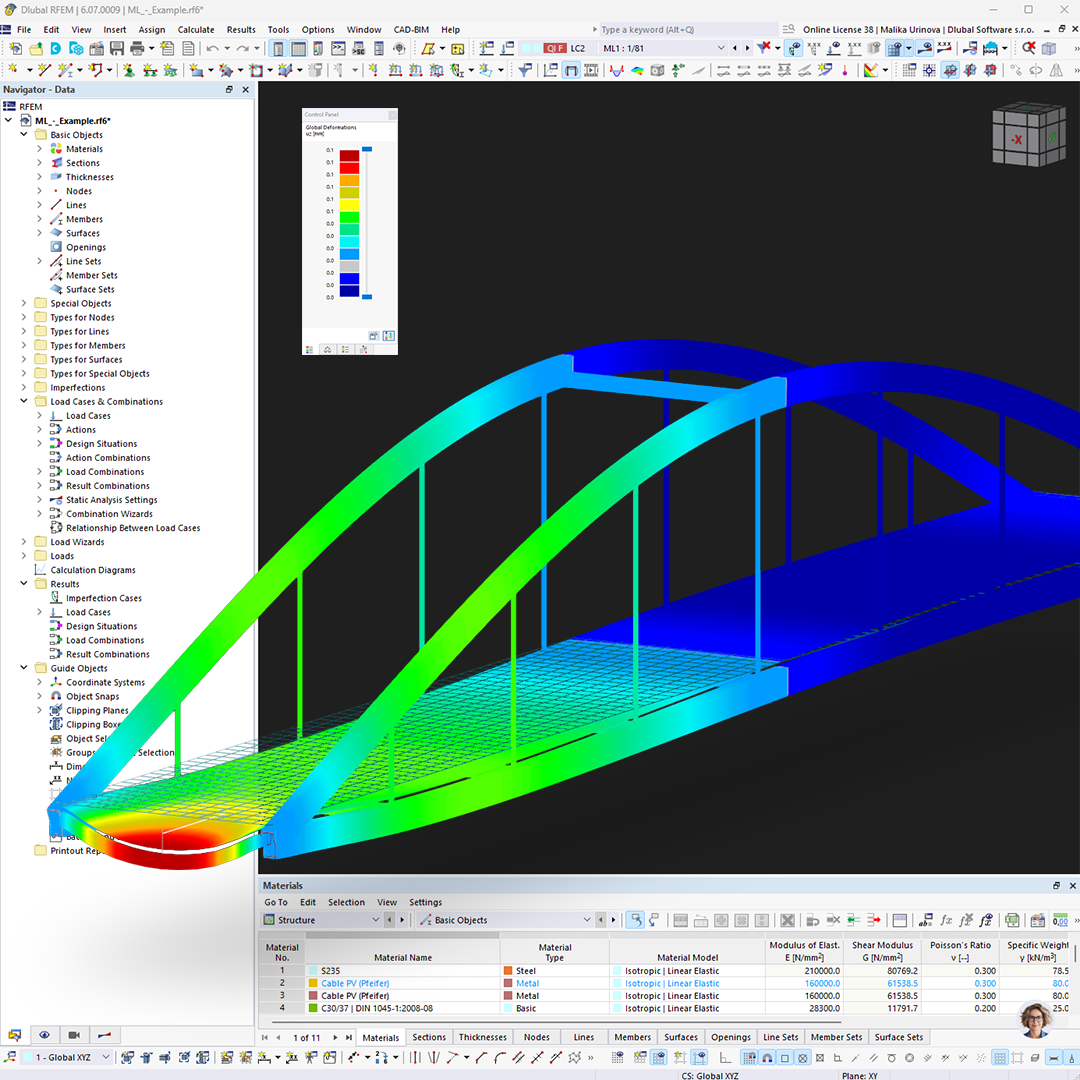The image size is (1080, 1080).
Task: Click the Type a keyword search field
Action: tap(688, 30)
